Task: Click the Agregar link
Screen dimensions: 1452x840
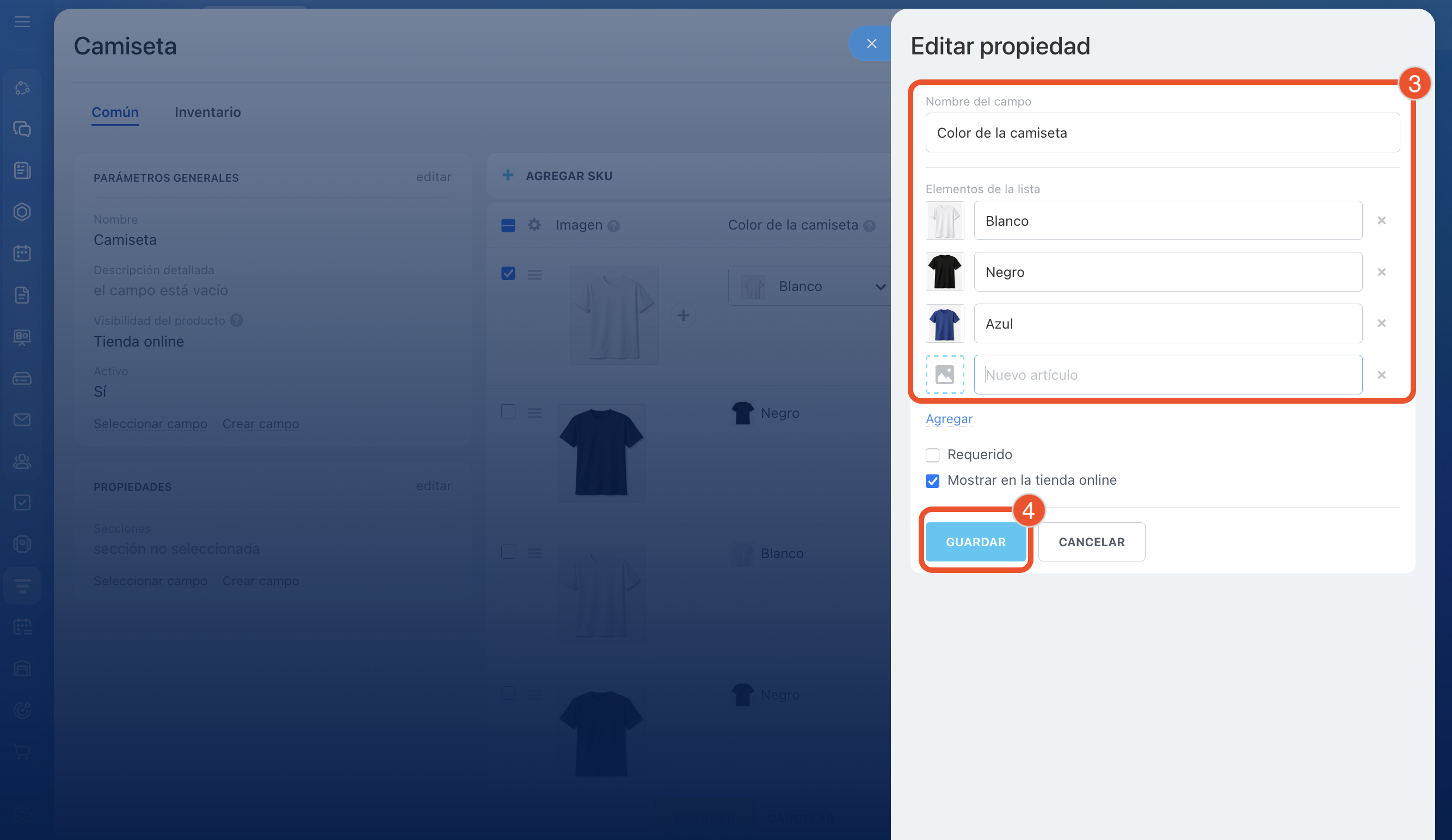Action: coord(949,419)
